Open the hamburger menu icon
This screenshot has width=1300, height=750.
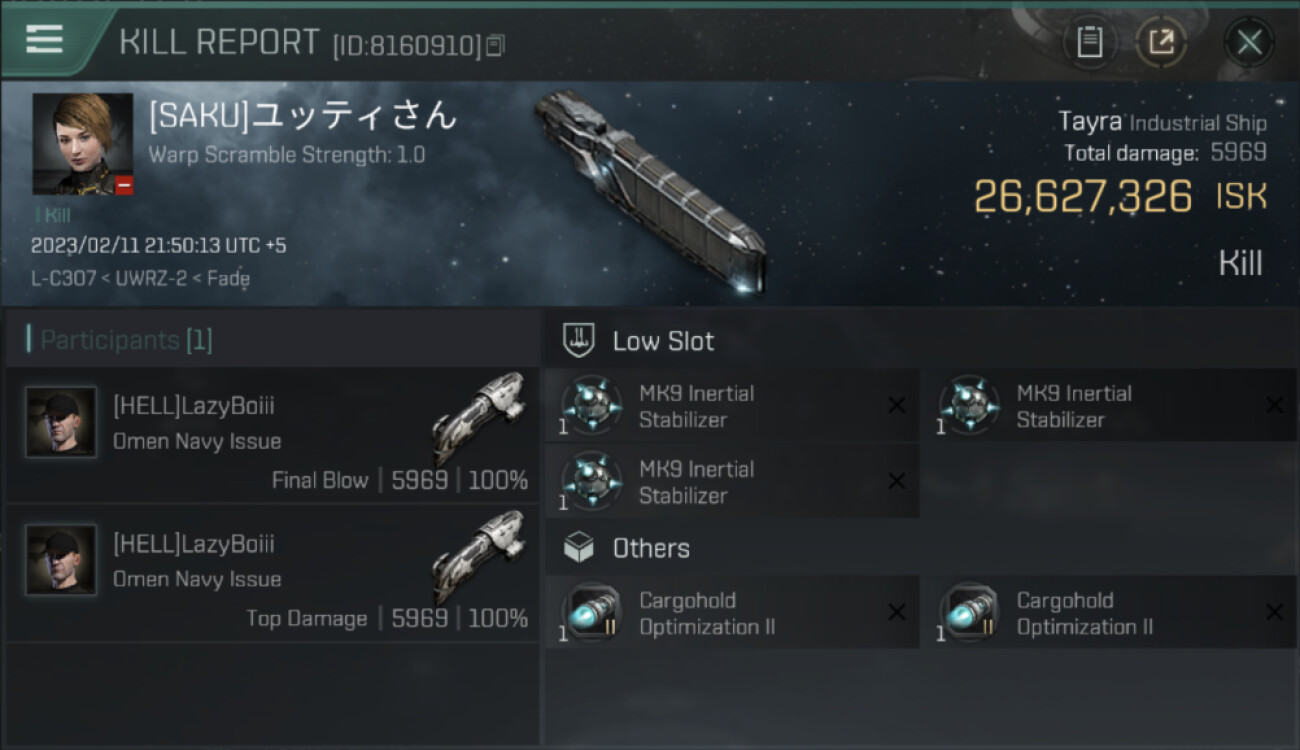pos(44,39)
